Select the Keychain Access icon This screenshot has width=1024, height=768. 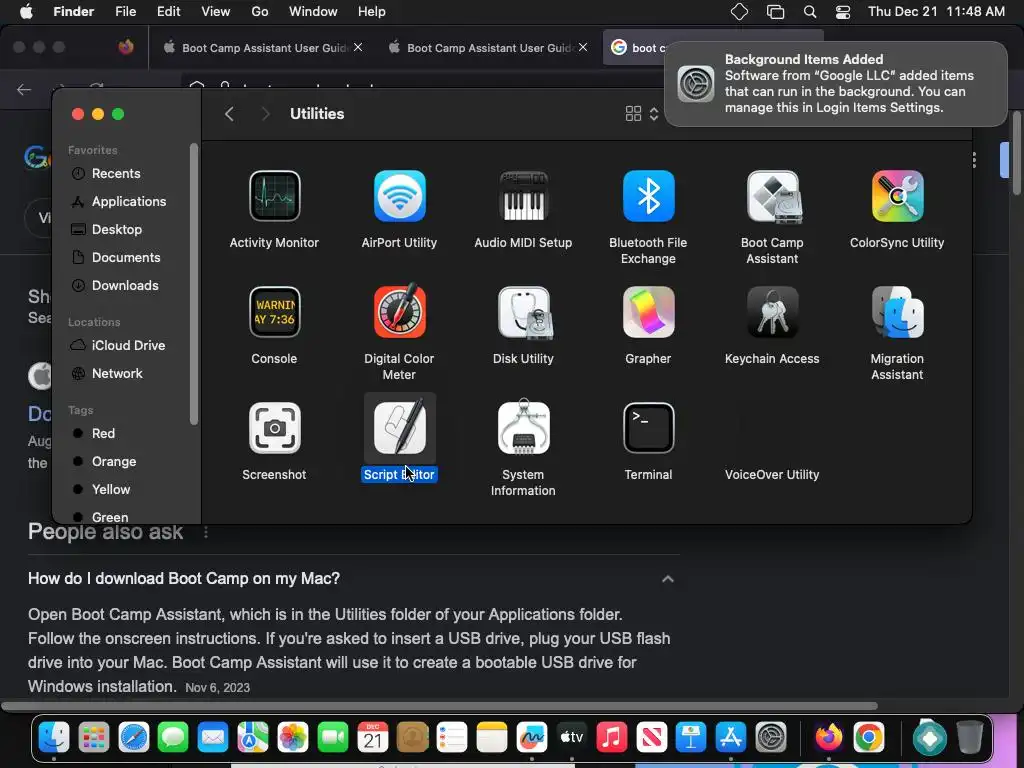tap(773, 312)
